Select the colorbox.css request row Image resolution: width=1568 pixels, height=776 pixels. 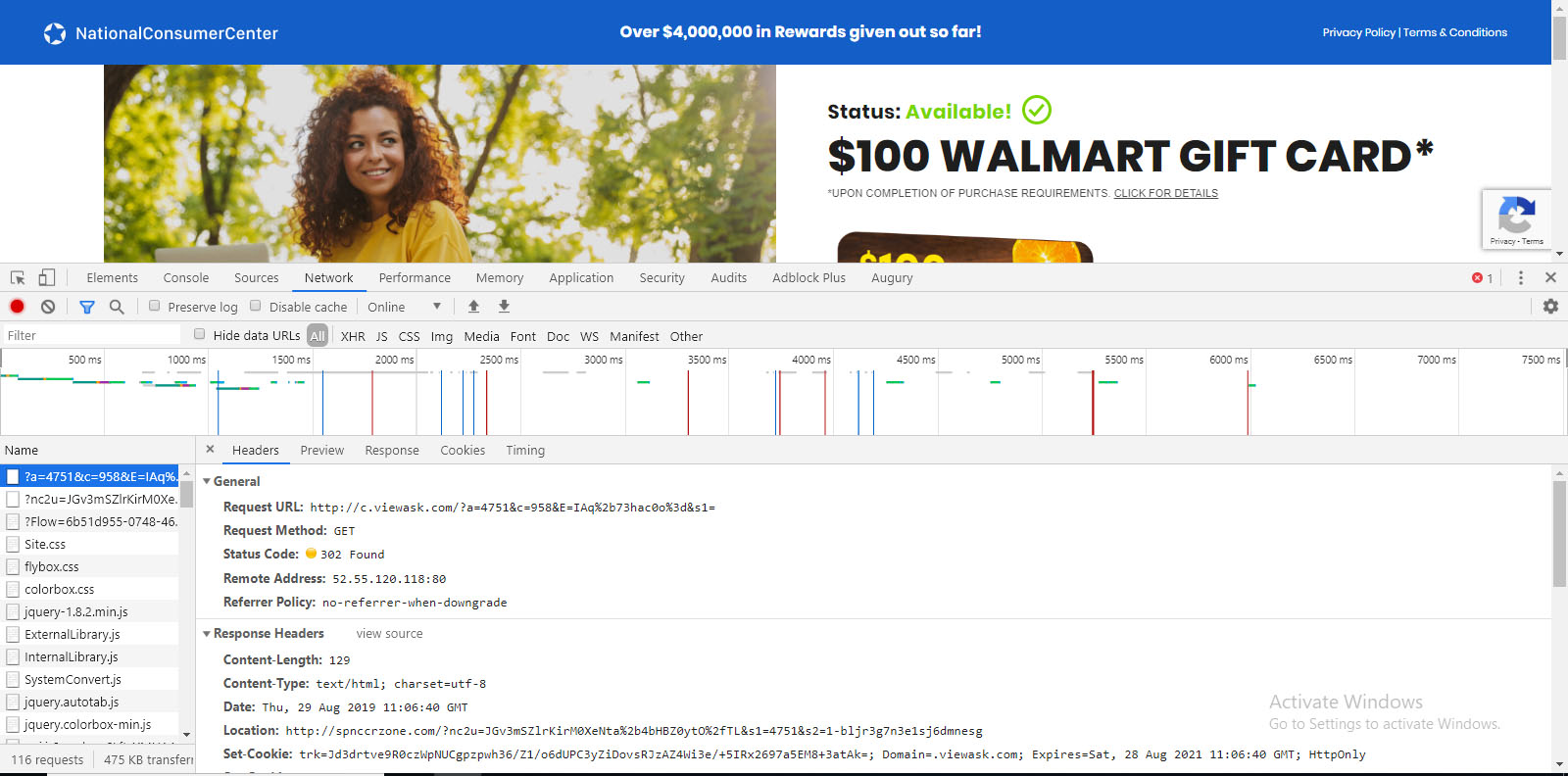pyautogui.click(x=89, y=589)
